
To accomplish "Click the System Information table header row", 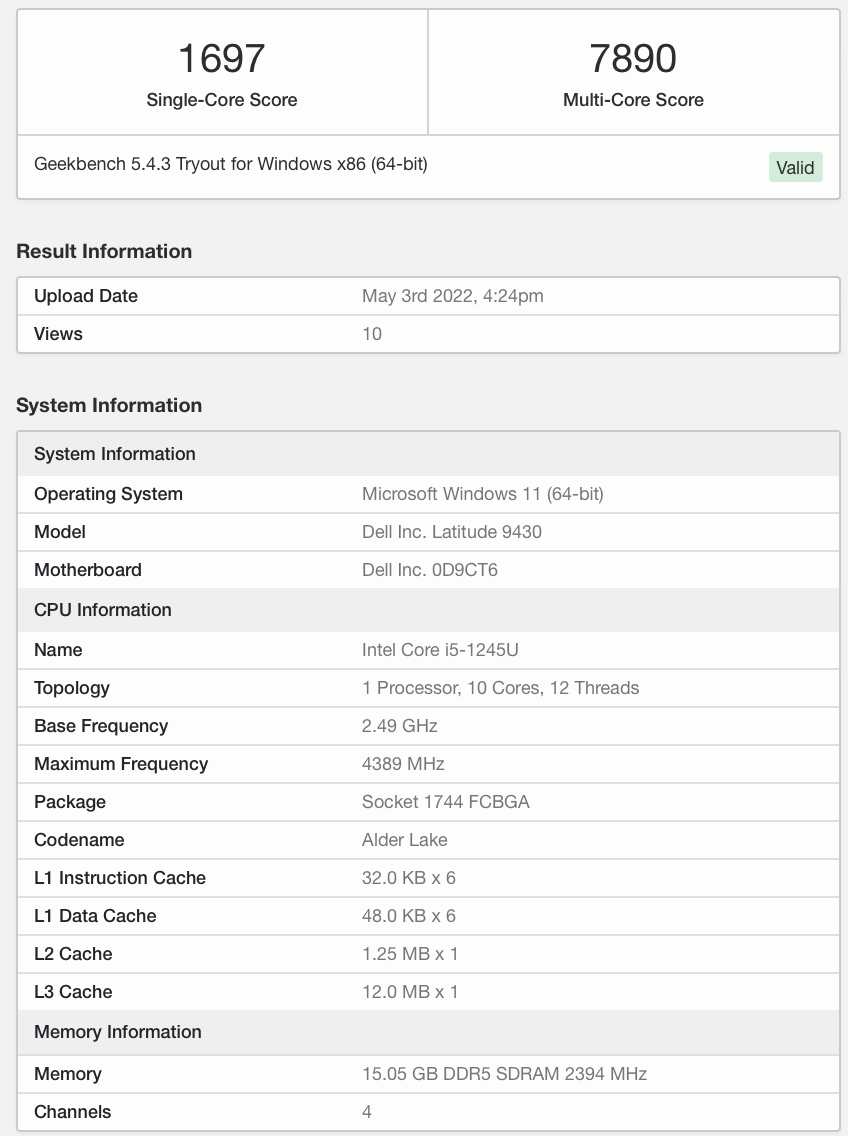I will tap(428, 454).
